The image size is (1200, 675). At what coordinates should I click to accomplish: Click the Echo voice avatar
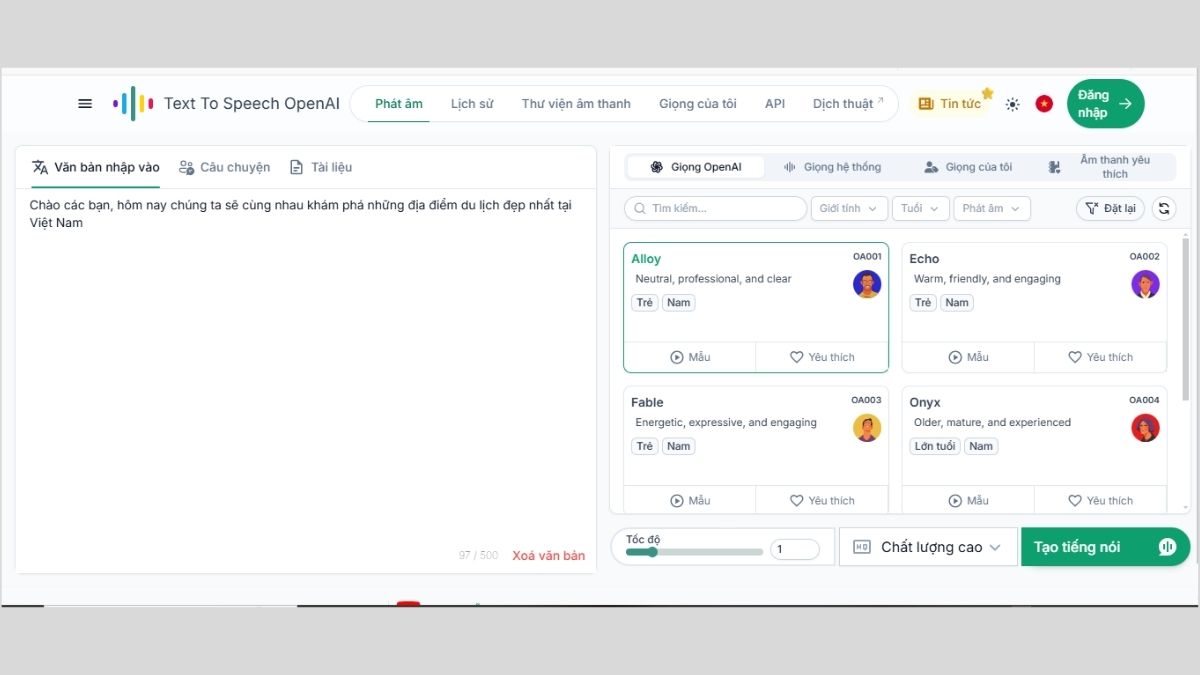click(1145, 284)
